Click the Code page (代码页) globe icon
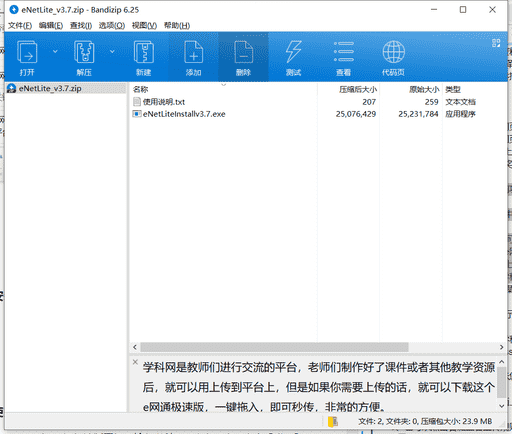The image size is (512, 434). click(x=394, y=52)
